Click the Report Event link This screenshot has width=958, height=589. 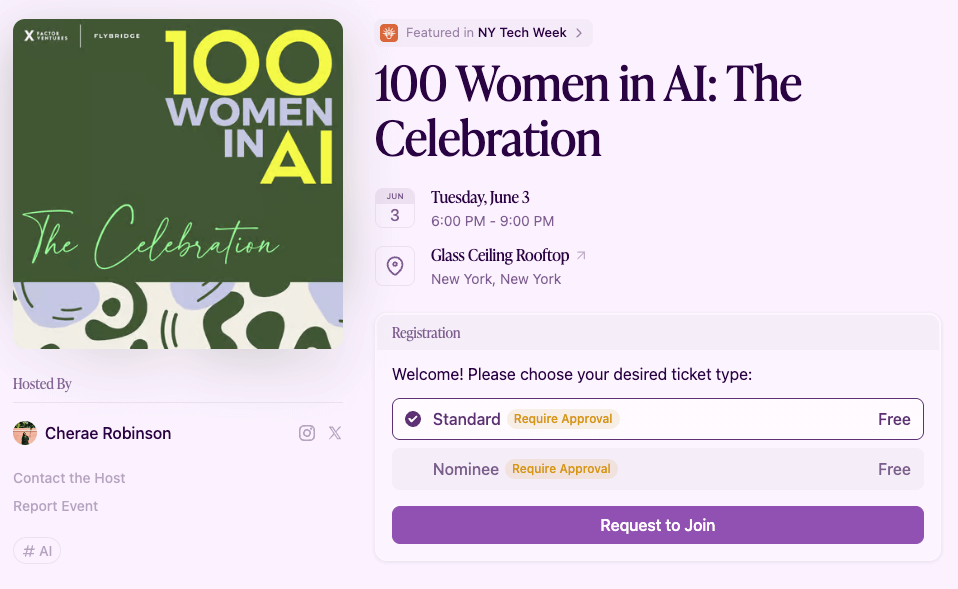pos(56,506)
